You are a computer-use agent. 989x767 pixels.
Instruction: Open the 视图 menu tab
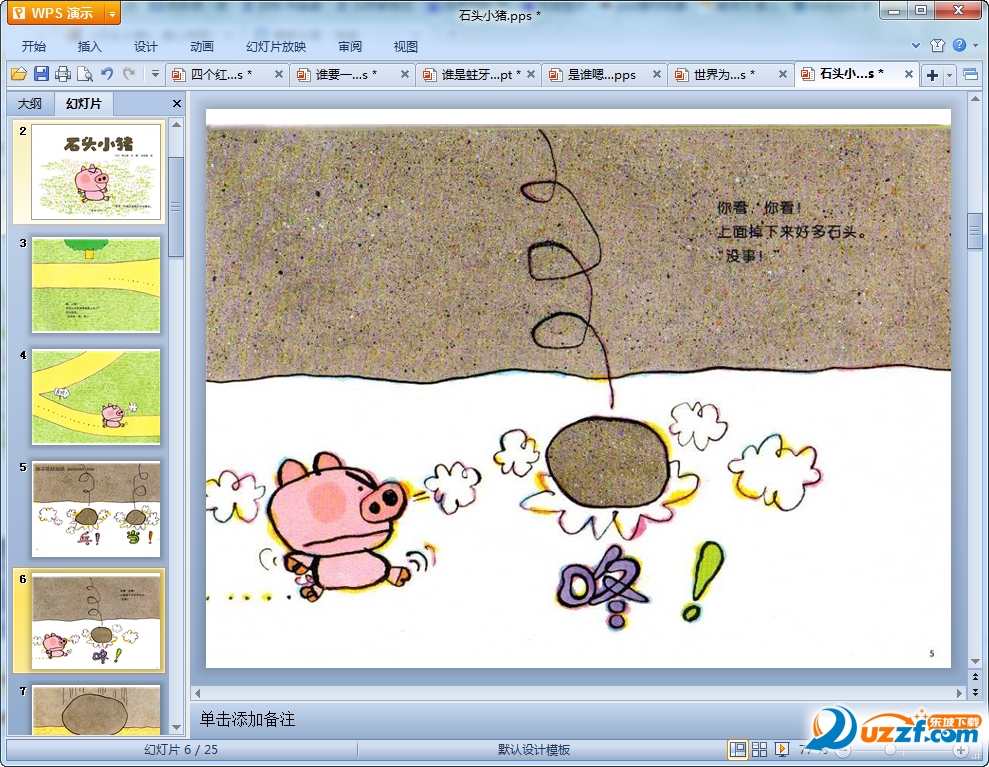pyautogui.click(x=406, y=46)
